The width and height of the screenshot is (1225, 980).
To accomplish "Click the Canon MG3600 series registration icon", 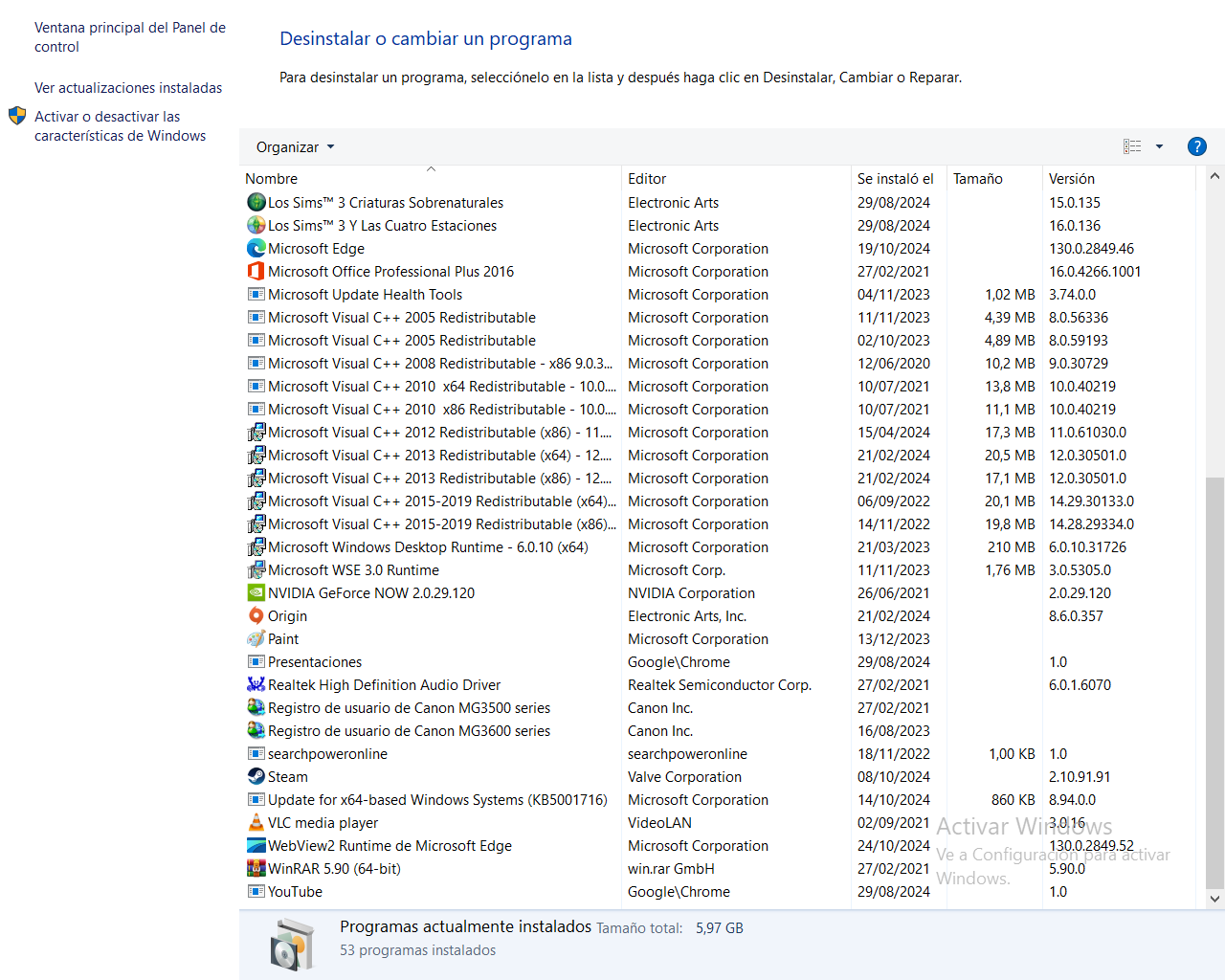I will [x=256, y=730].
